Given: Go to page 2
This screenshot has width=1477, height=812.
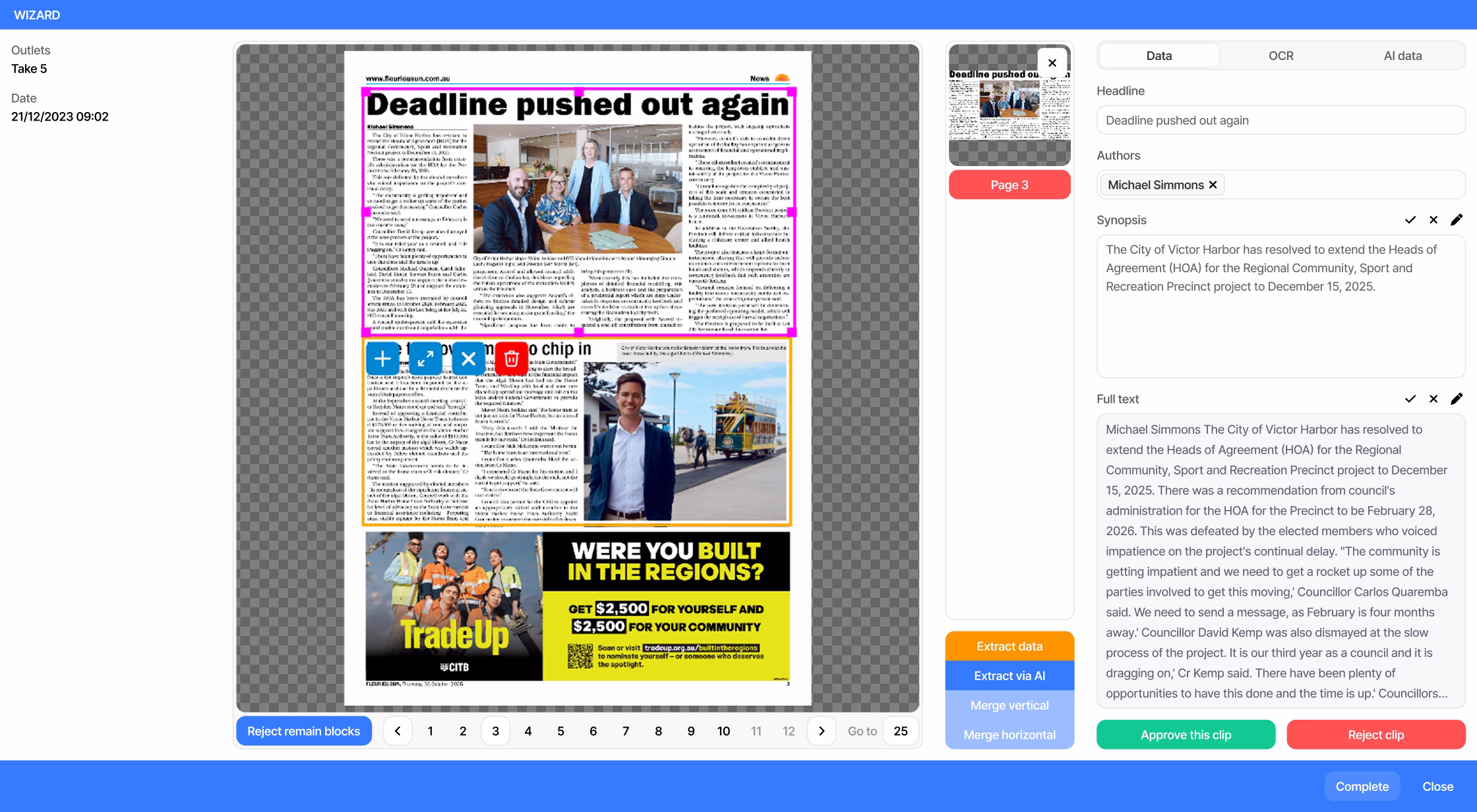Looking at the screenshot, I should pos(463,731).
